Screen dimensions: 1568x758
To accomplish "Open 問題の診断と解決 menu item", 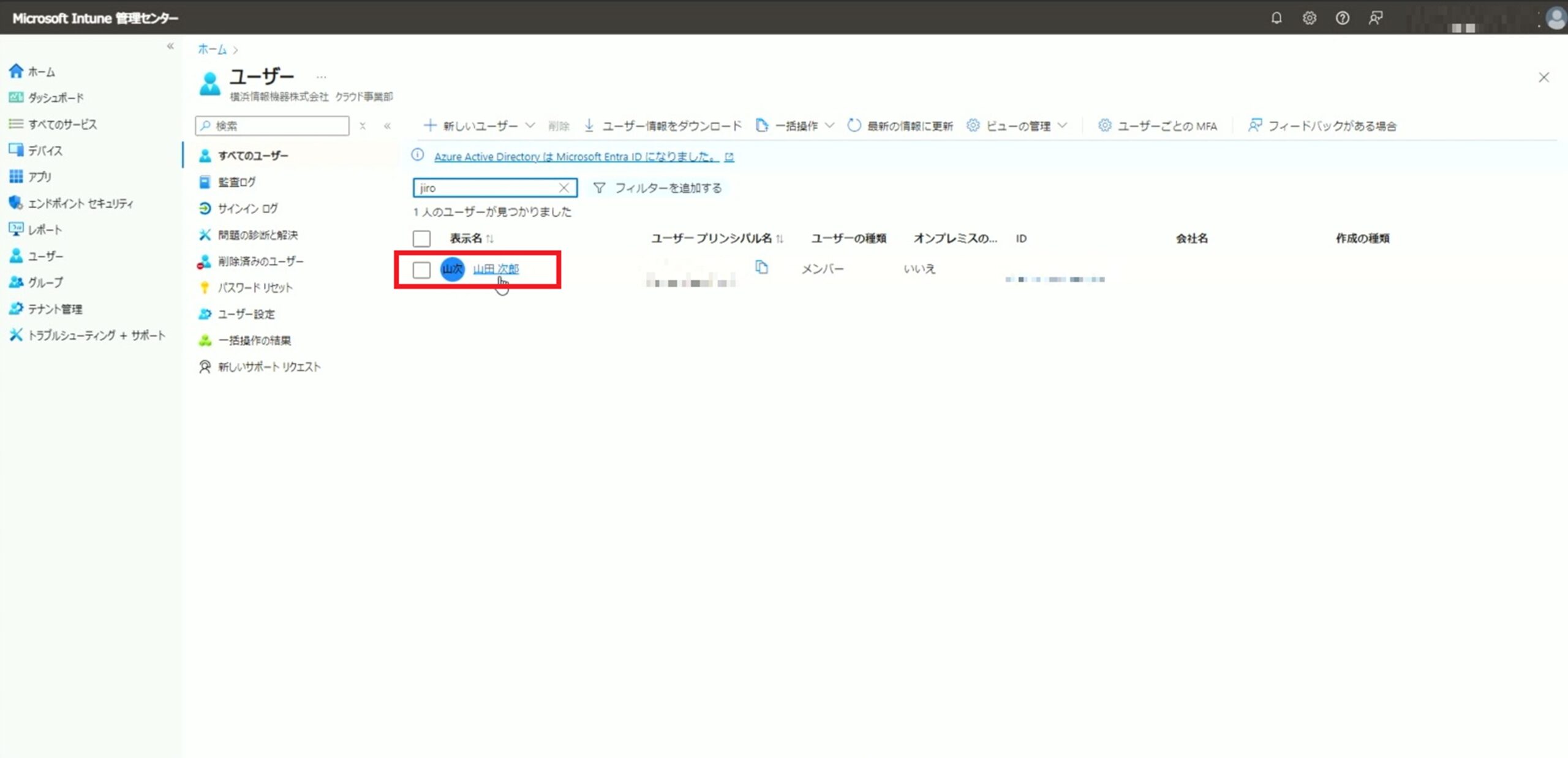I will [x=258, y=235].
